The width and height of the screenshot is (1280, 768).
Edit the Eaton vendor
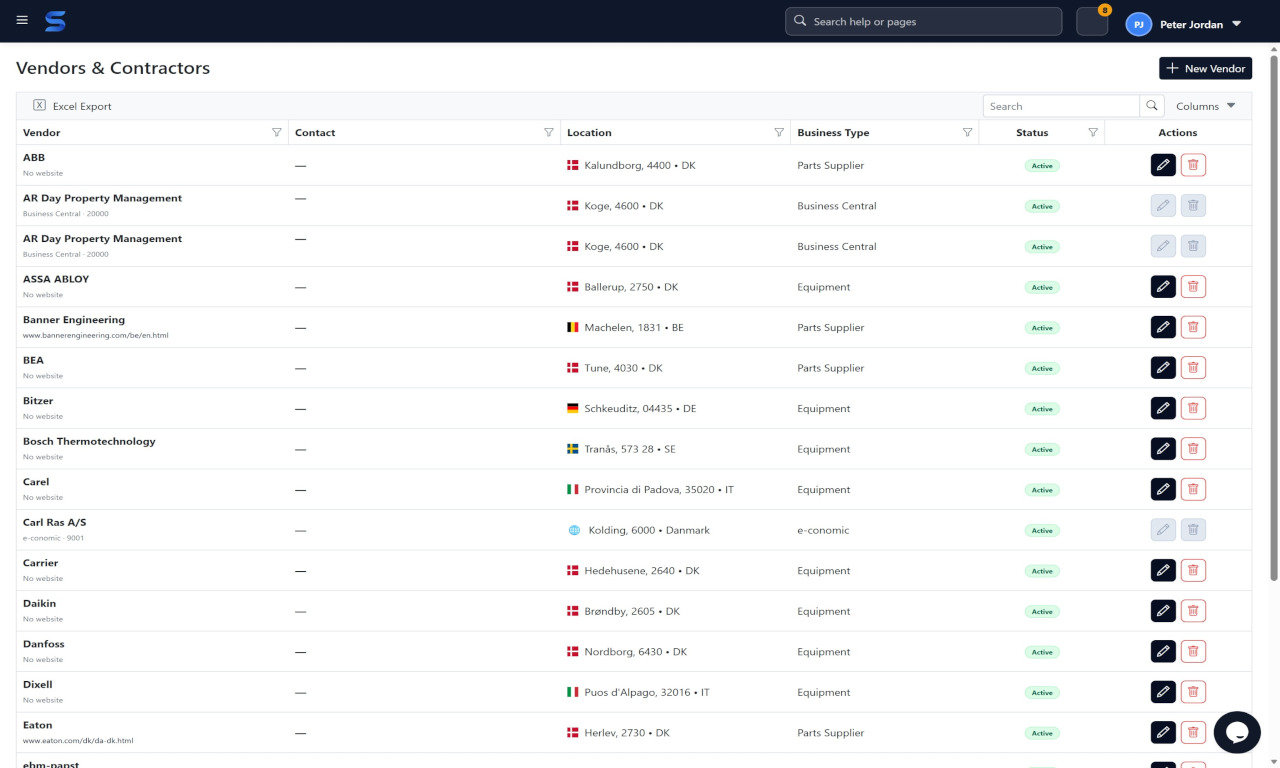[1163, 732]
